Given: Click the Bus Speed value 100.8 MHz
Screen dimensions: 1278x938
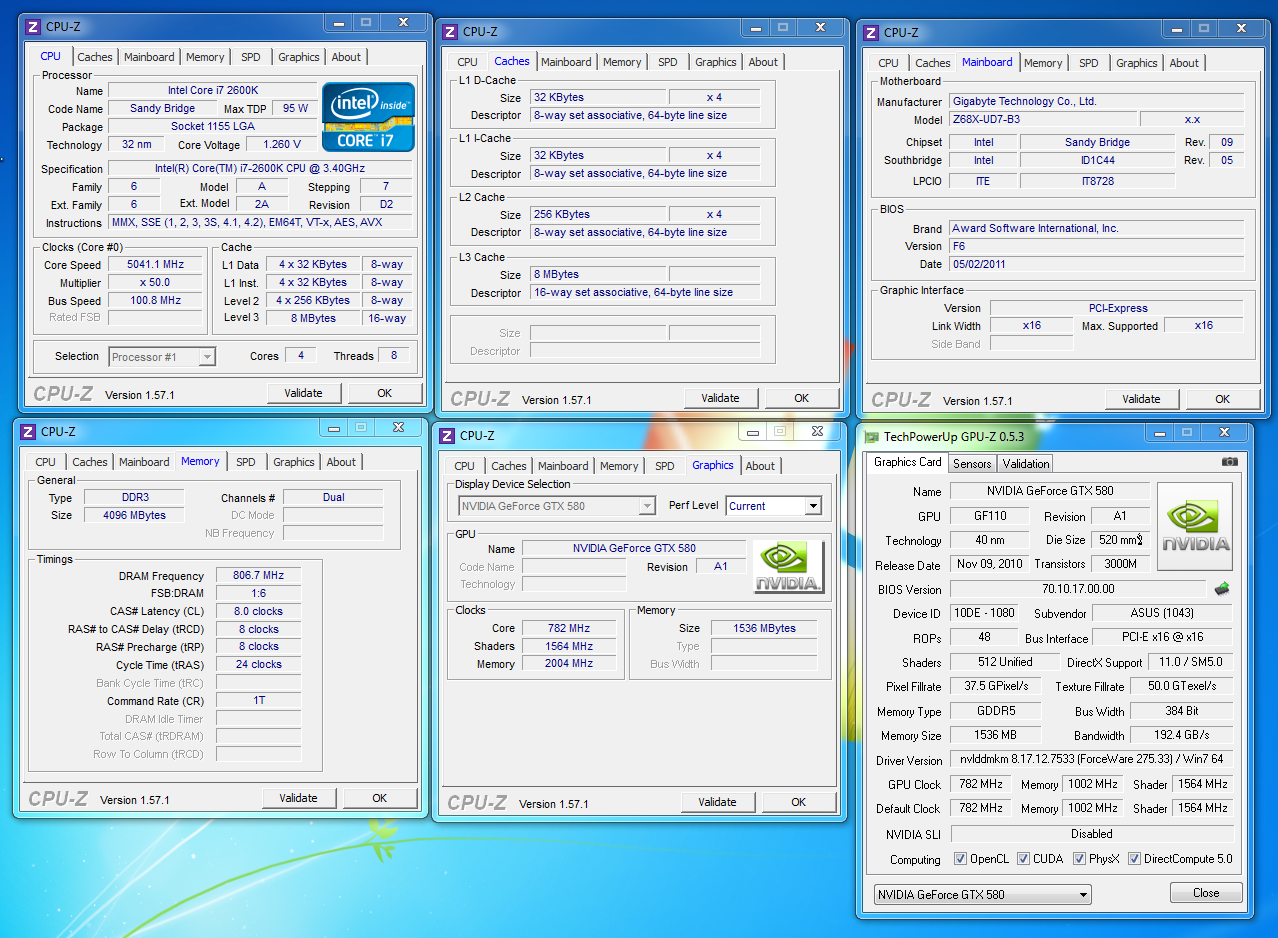Looking at the screenshot, I should tap(155, 301).
